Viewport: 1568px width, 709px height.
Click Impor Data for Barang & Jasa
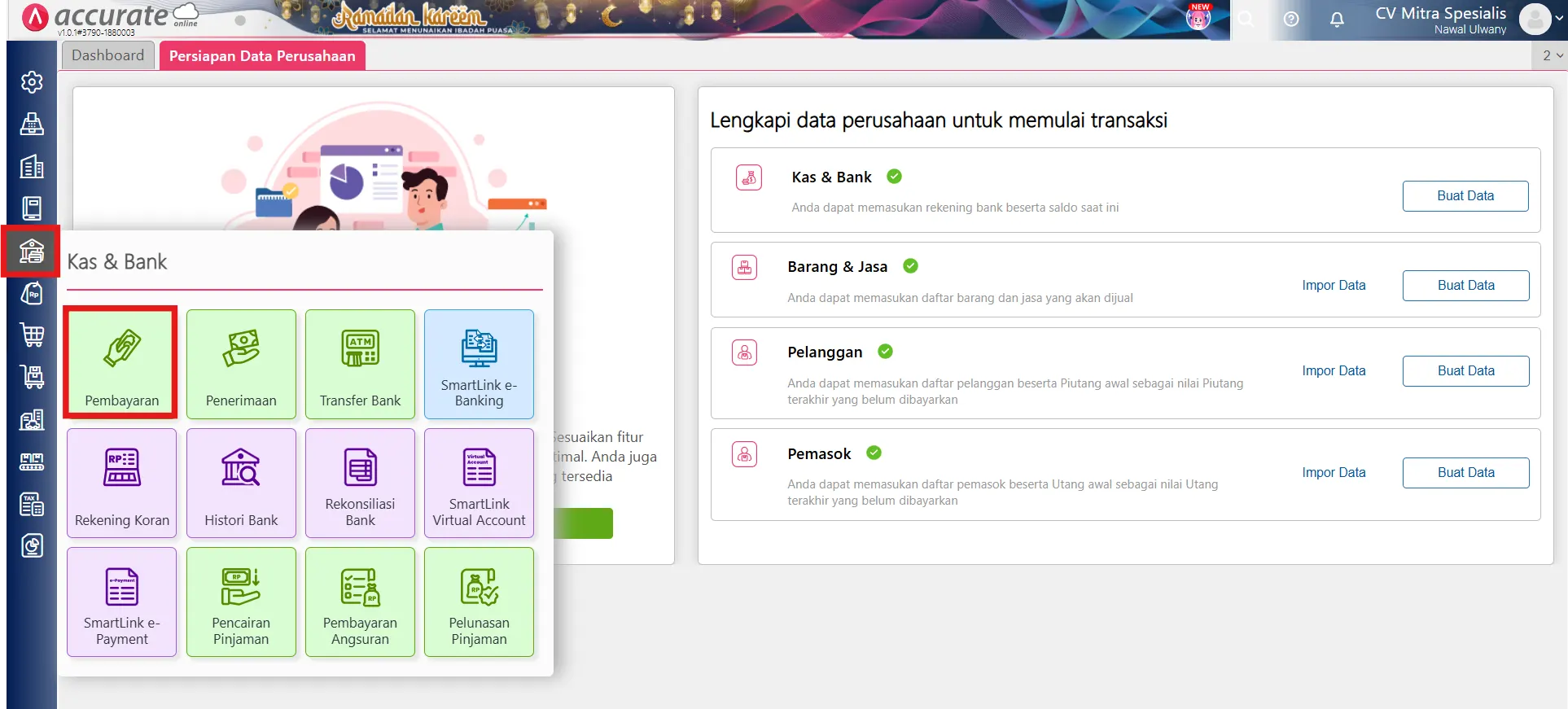click(x=1334, y=286)
